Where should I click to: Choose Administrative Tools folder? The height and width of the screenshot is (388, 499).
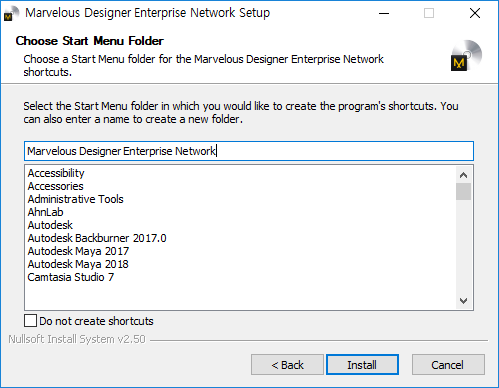click(75, 199)
